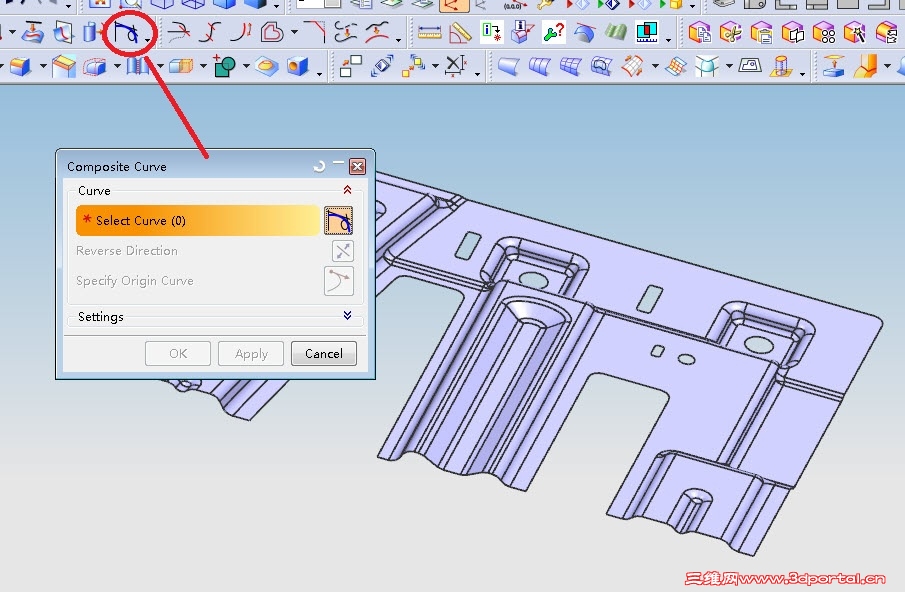This screenshot has width=905, height=592.
Task: Select the Extract Curve cylinder icon
Action: pos(91,32)
